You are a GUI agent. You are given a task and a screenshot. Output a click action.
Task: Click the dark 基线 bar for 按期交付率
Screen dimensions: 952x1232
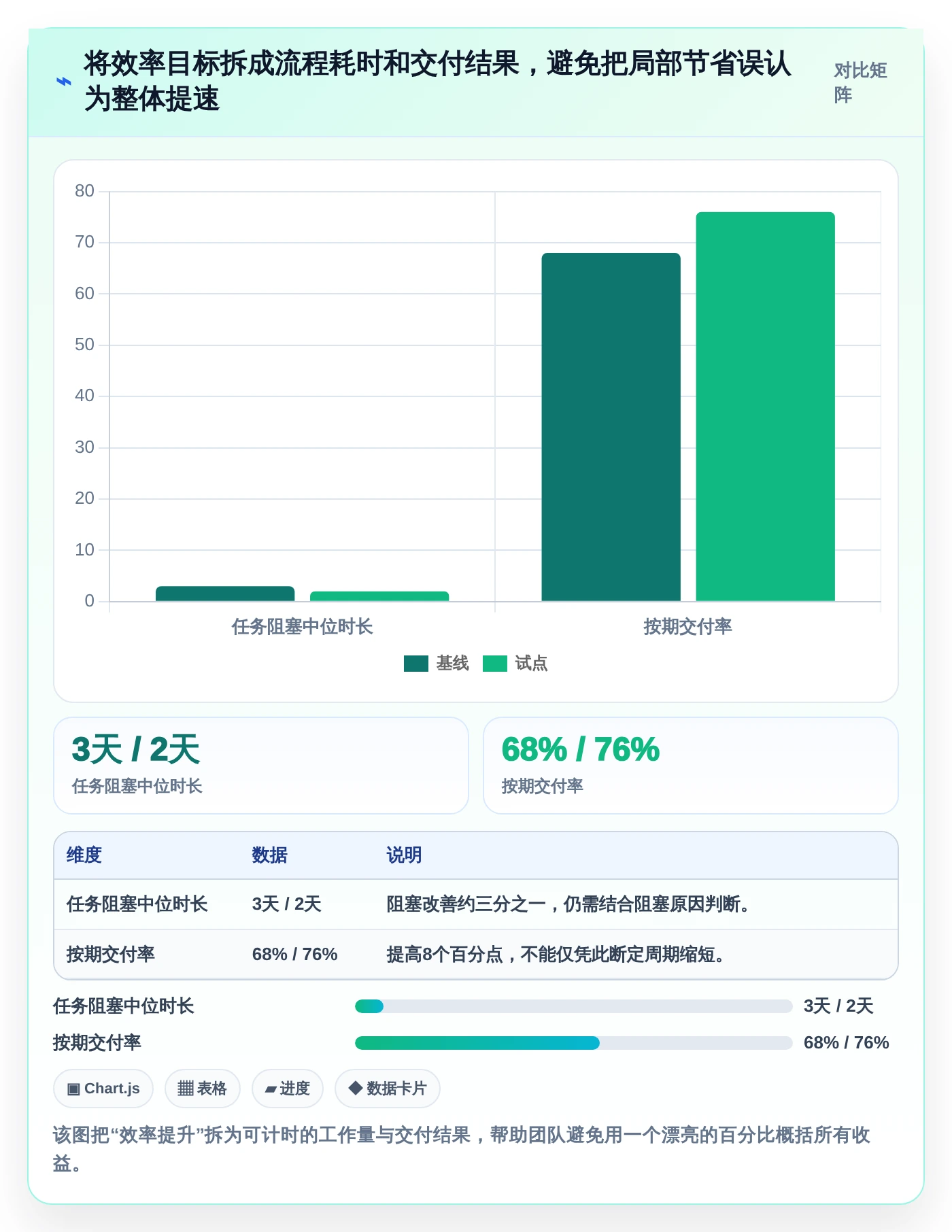coord(611,427)
